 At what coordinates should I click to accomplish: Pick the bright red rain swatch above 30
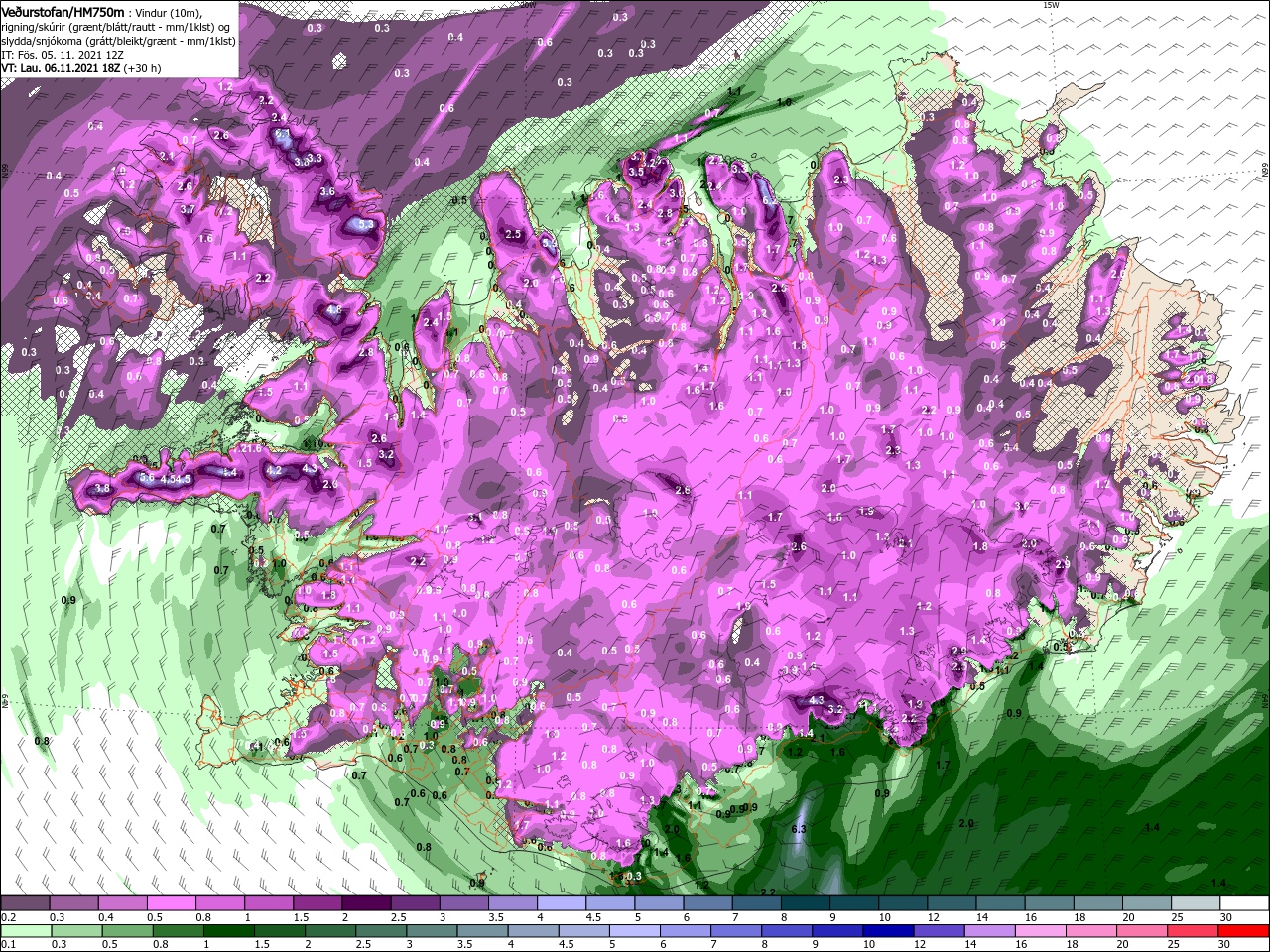click(1242, 931)
